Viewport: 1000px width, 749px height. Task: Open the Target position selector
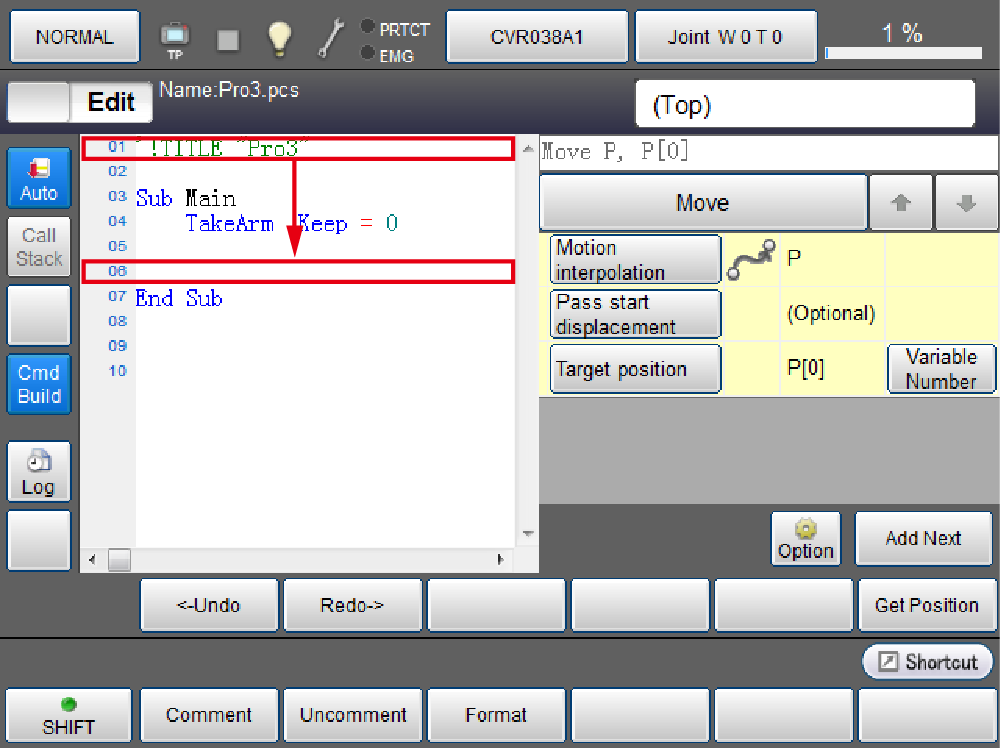pyautogui.click(x=635, y=369)
